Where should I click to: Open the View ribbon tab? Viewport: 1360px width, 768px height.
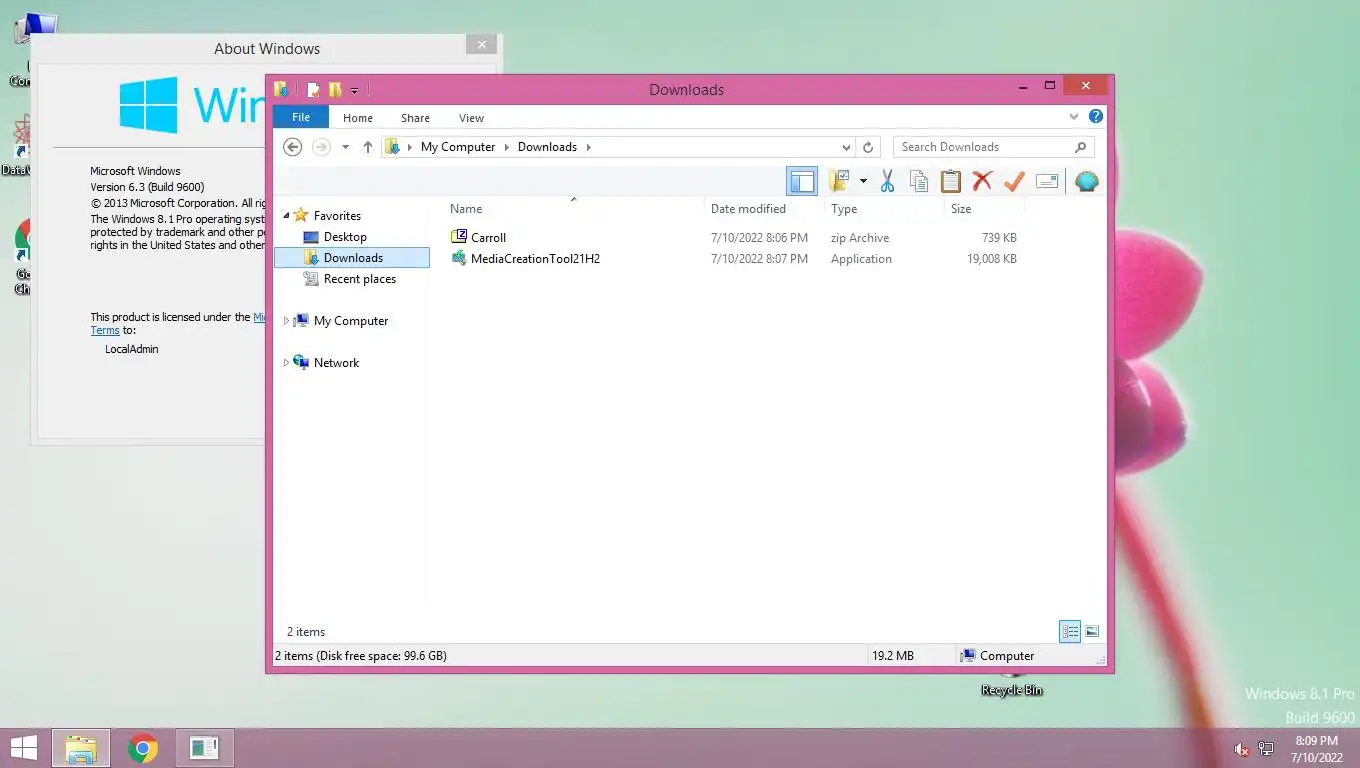click(471, 118)
